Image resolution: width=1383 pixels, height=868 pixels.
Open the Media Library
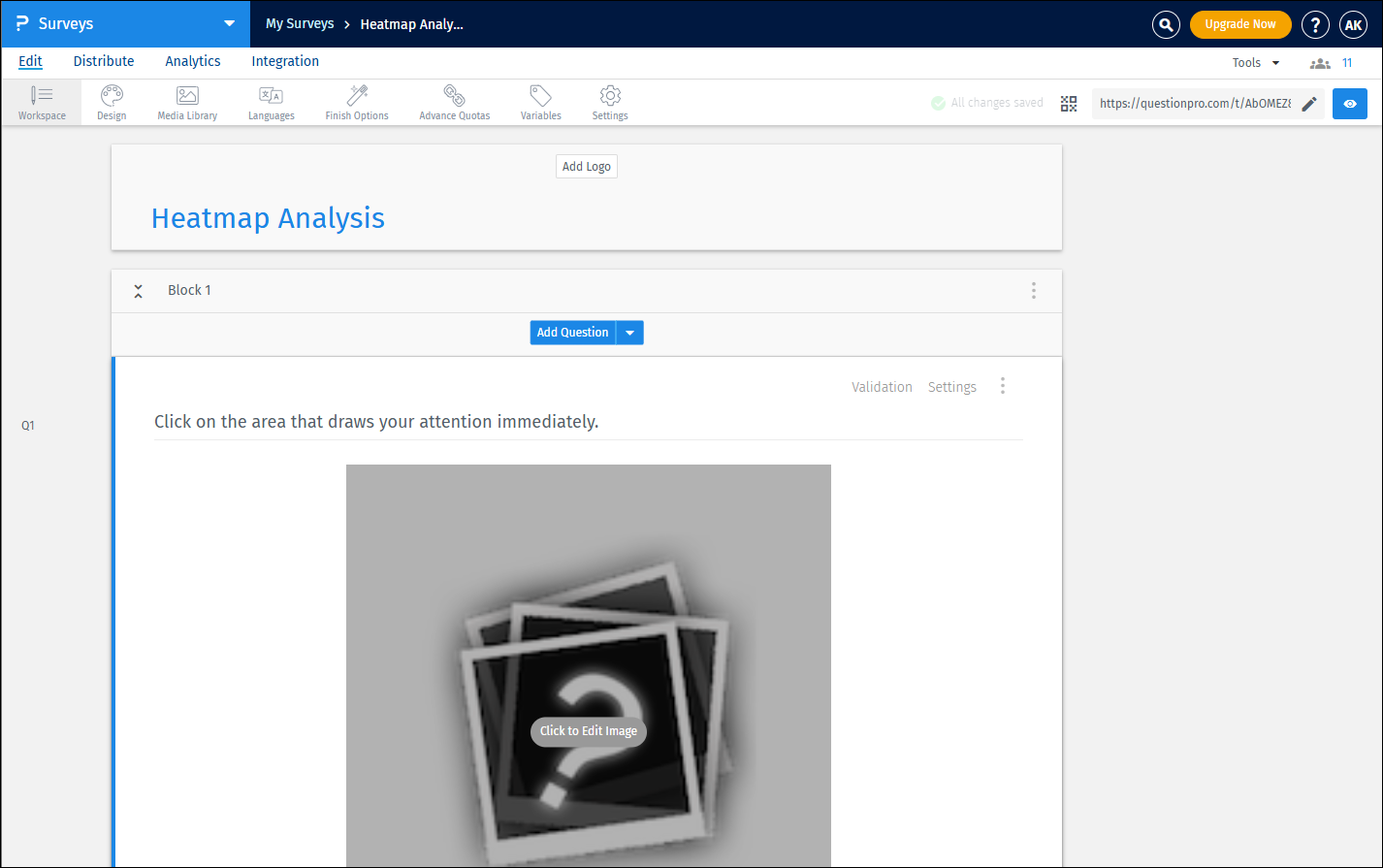tap(186, 102)
